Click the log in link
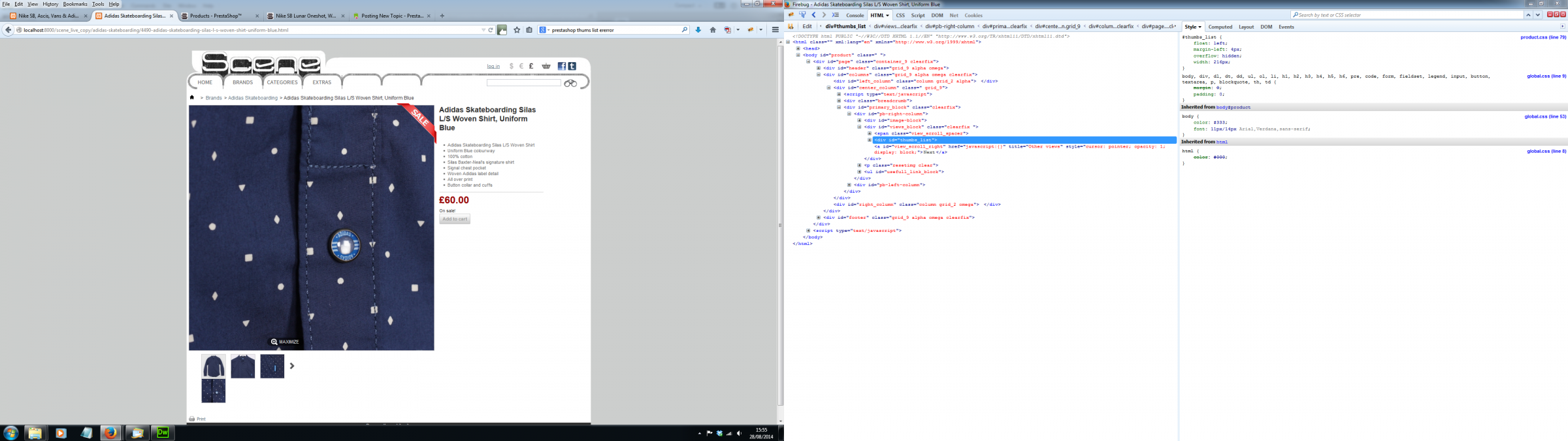Screen dimensions: 1568x441 click(x=493, y=66)
